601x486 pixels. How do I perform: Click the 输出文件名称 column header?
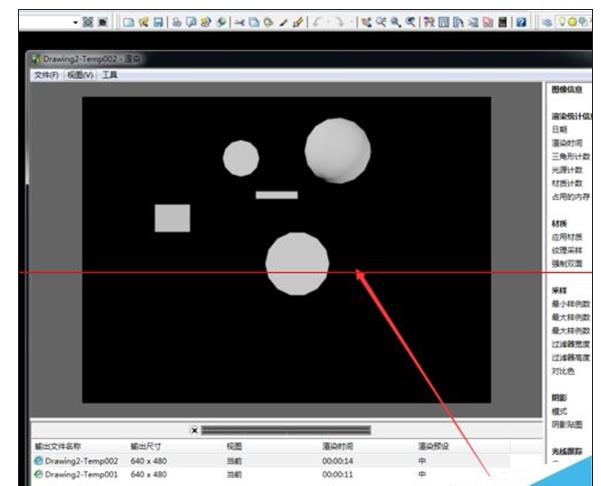[x=57, y=446]
